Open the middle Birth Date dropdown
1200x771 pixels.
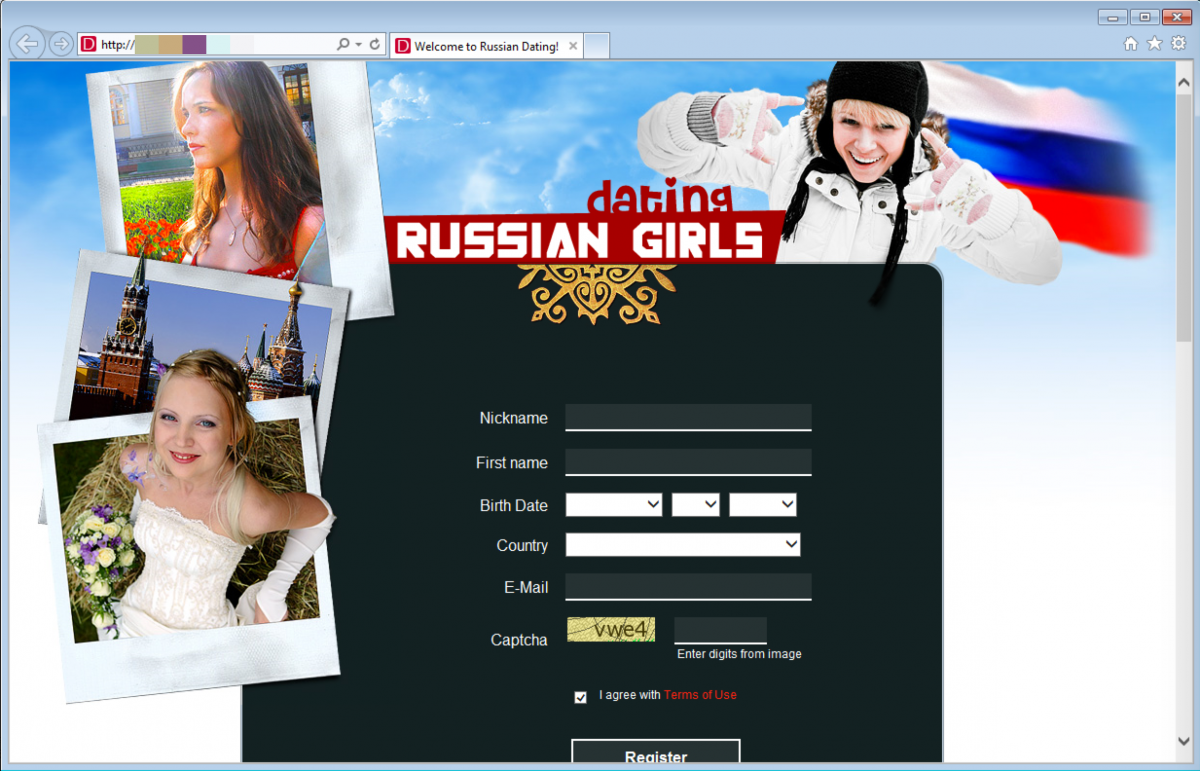pyautogui.click(x=696, y=505)
